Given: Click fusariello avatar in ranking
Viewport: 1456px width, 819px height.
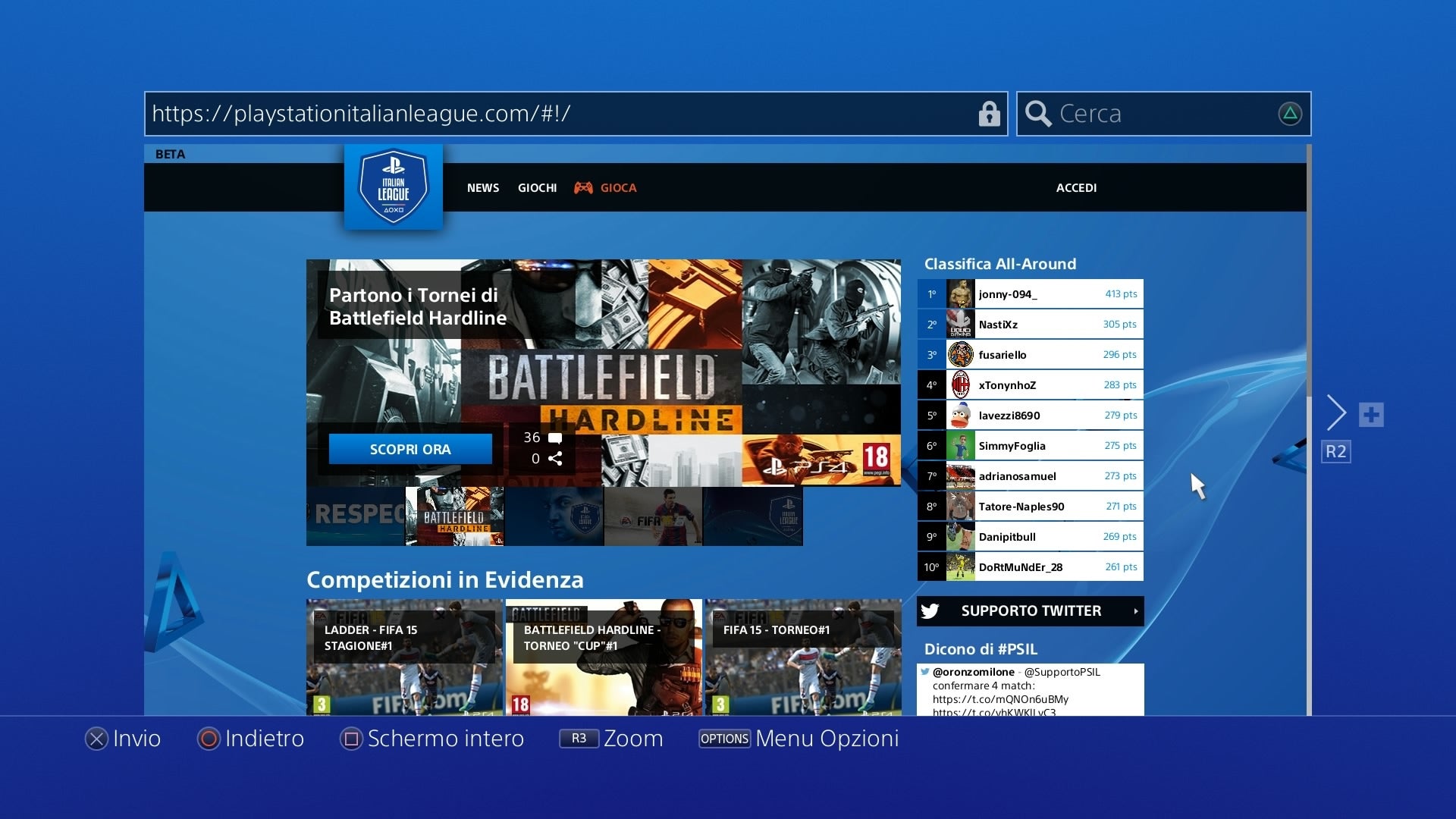Looking at the screenshot, I should [961, 354].
